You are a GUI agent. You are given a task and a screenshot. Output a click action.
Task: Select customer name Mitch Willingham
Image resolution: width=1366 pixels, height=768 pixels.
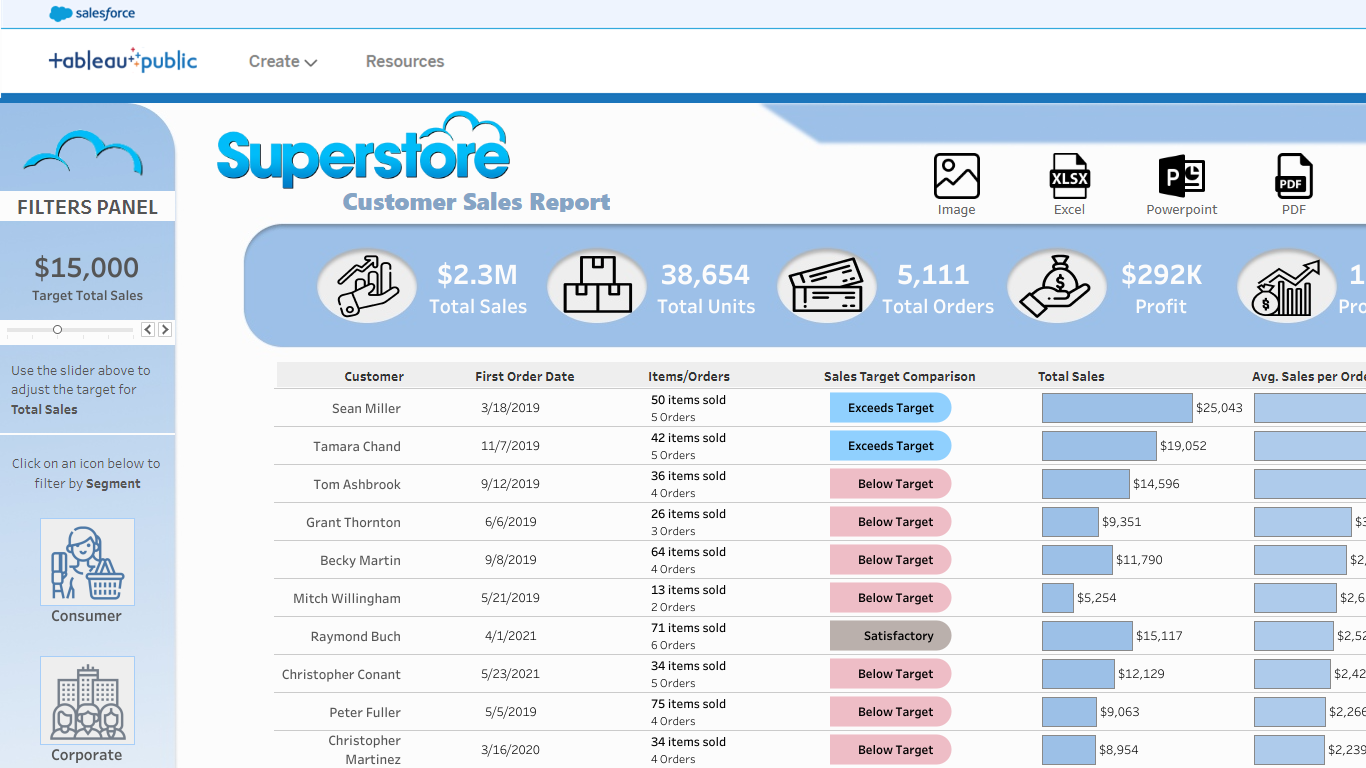tap(347, 598)
